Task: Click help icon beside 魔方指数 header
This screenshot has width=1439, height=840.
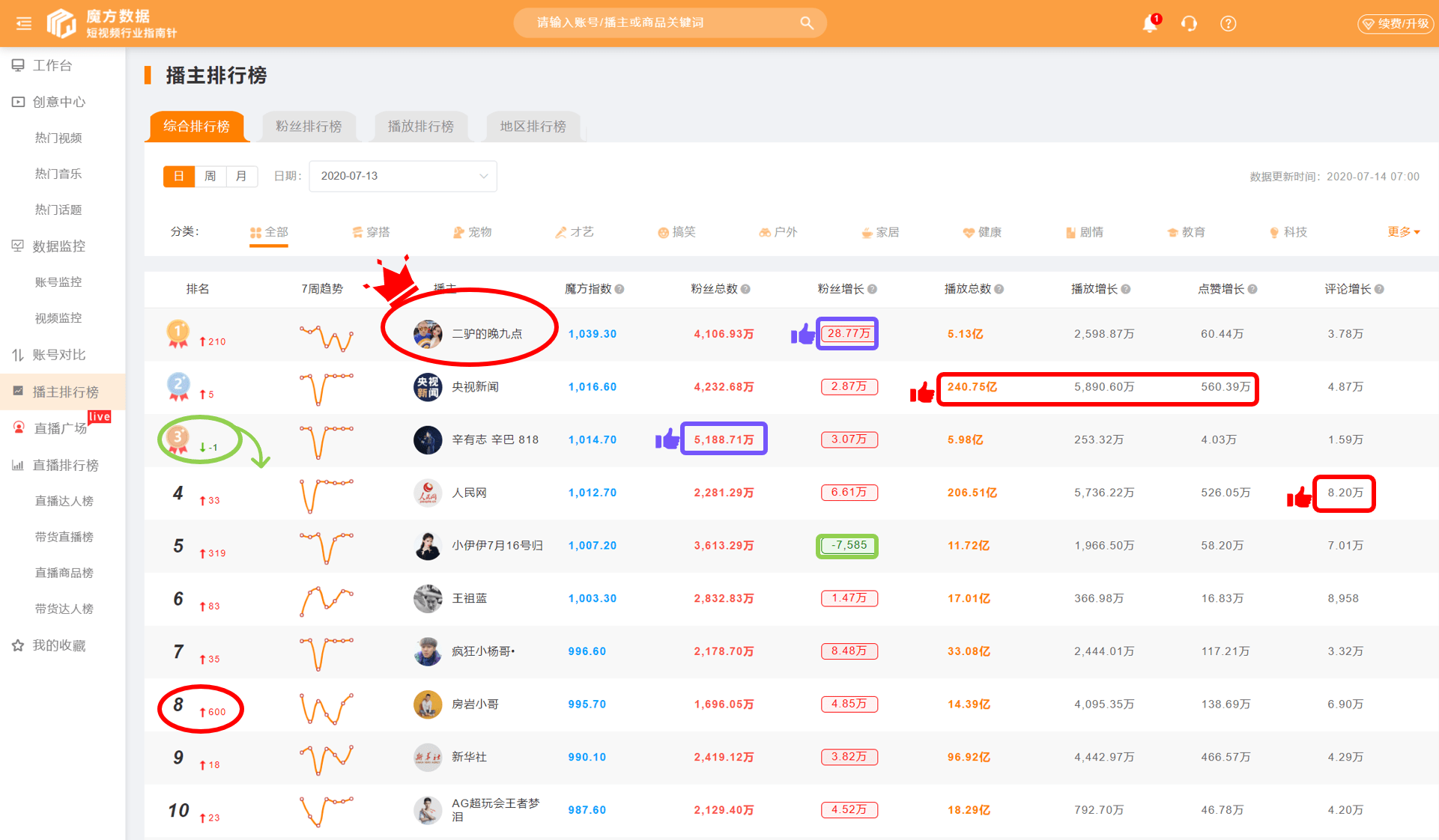Action: [x=619, y=289]
